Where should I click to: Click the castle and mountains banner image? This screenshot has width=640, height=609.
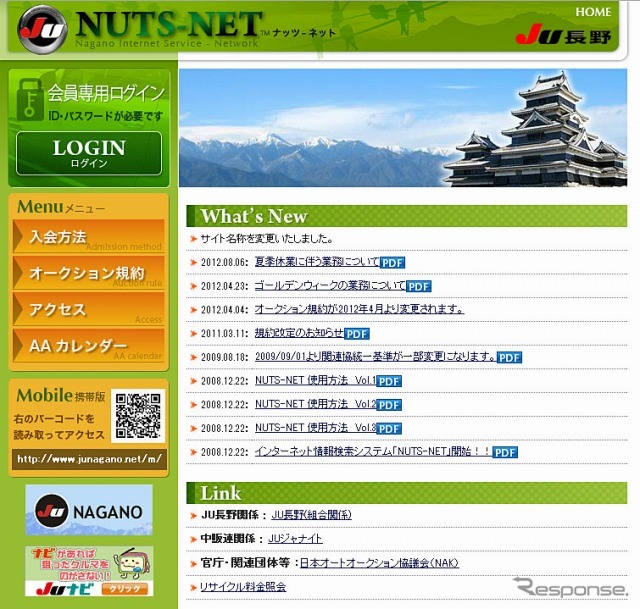click(403, 128)
